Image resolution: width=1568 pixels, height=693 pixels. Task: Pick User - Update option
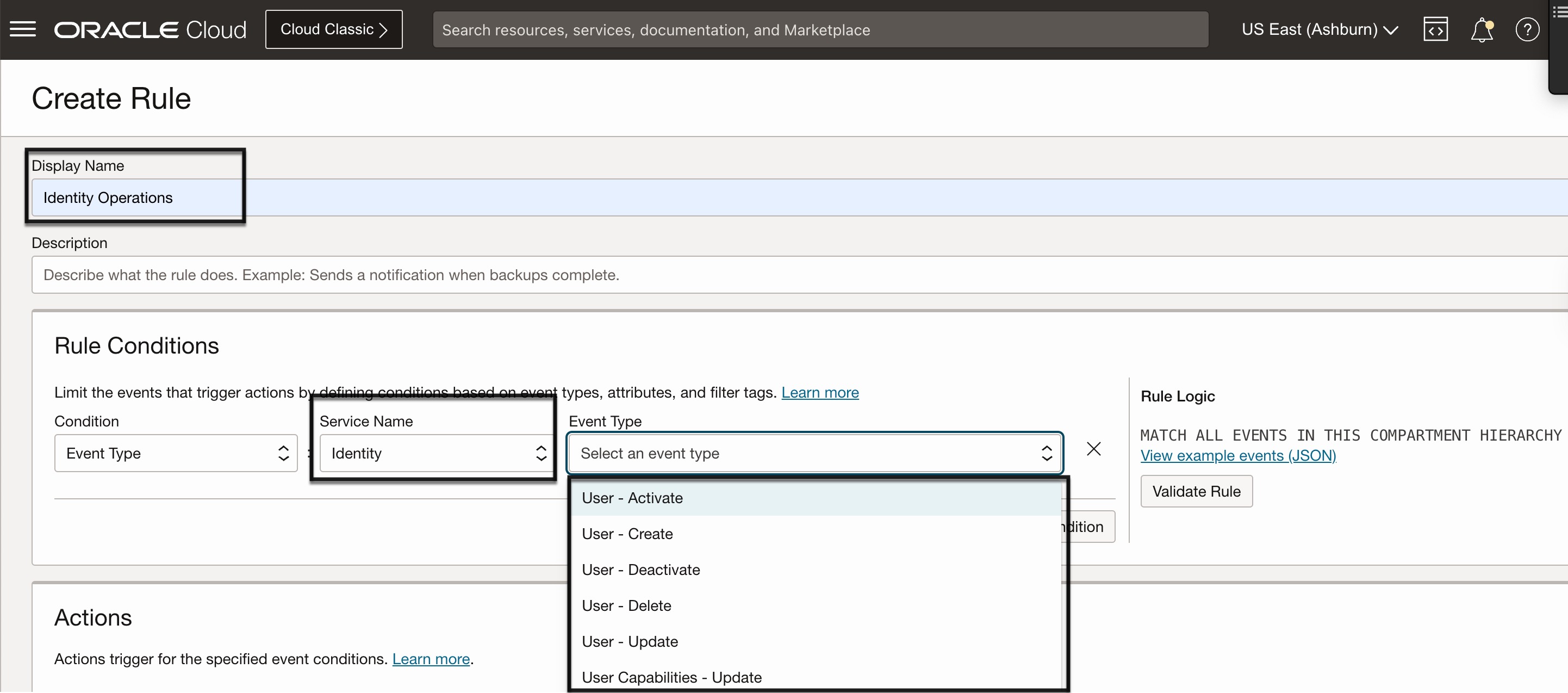[x=630, y=642]
